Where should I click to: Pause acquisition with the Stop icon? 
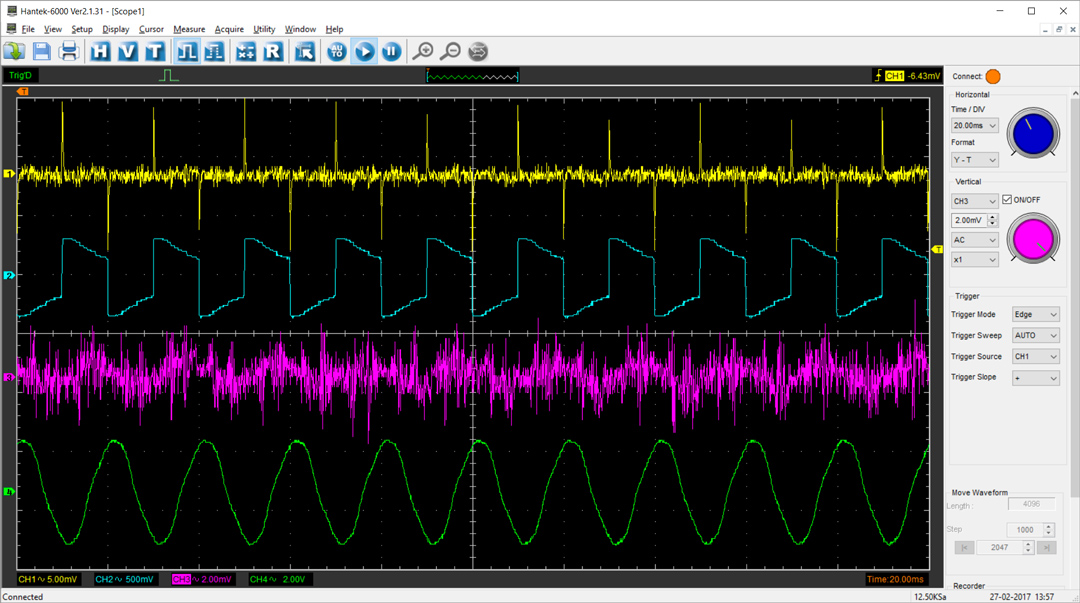[x=392, y=51]
